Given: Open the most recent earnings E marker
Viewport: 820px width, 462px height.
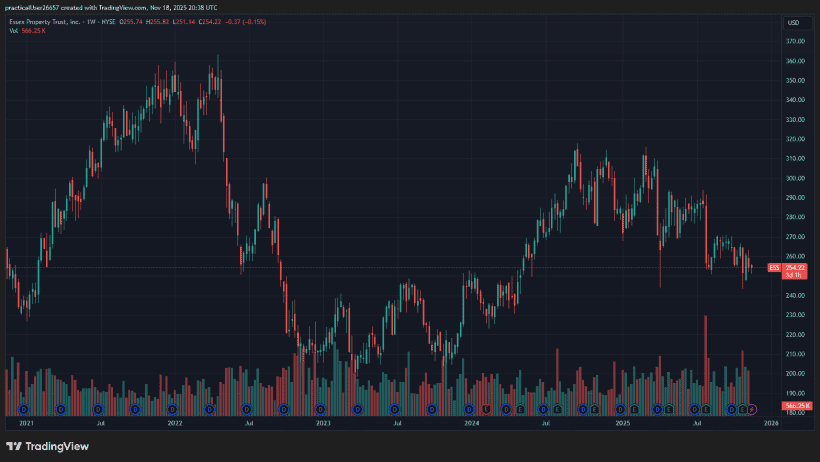Looking at the screenshot, I should coord(742,409).
